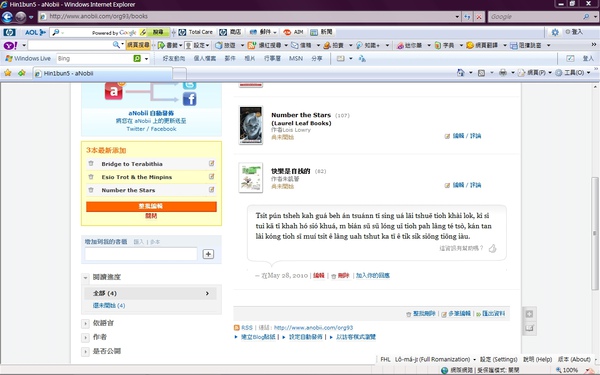Click the red stop loading icon
The height and width of the screenshot is (375, 600).
479,17
